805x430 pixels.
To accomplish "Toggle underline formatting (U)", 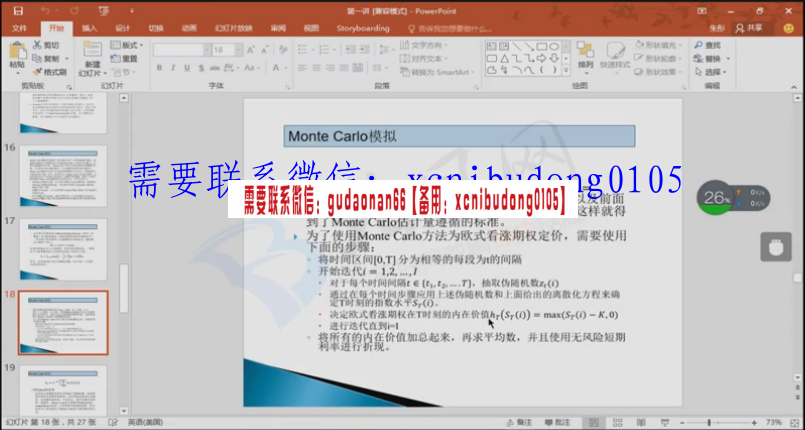I will click(185, 68).
